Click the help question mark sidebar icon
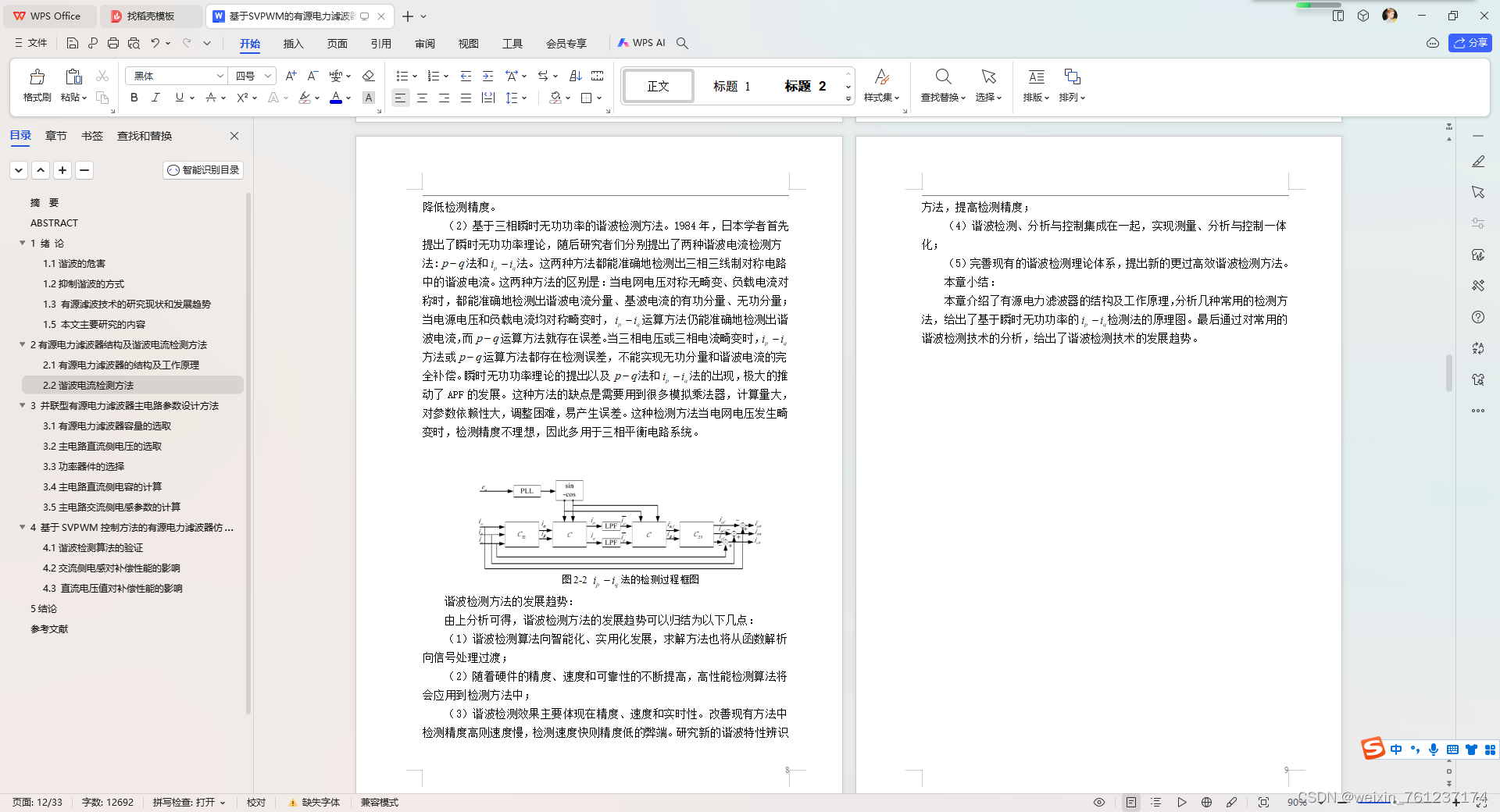Screen dimensions: 1500x812 pos(1478,317)
